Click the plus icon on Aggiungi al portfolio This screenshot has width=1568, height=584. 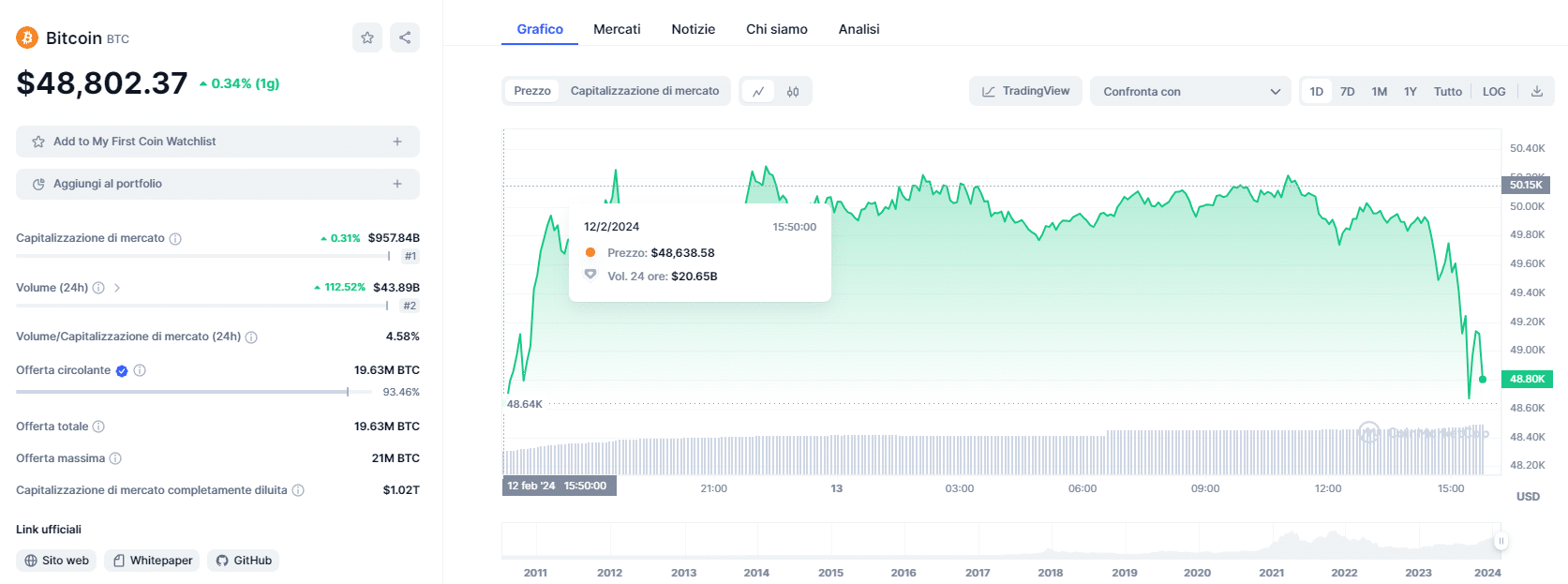[x=397, y=184]
